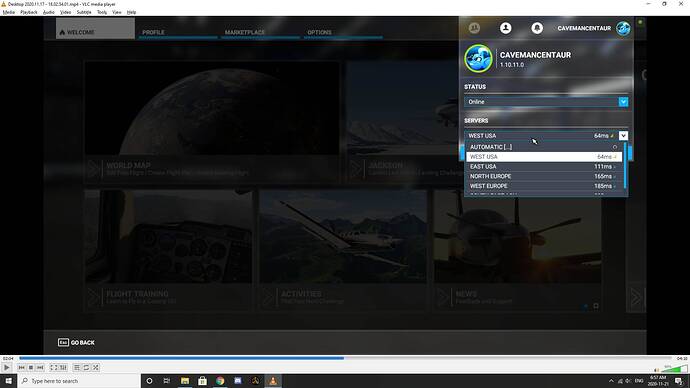The height and width of the screenshot is (388, 690).
Task: Open Task View on the taskbar
Action: (167, 381)
